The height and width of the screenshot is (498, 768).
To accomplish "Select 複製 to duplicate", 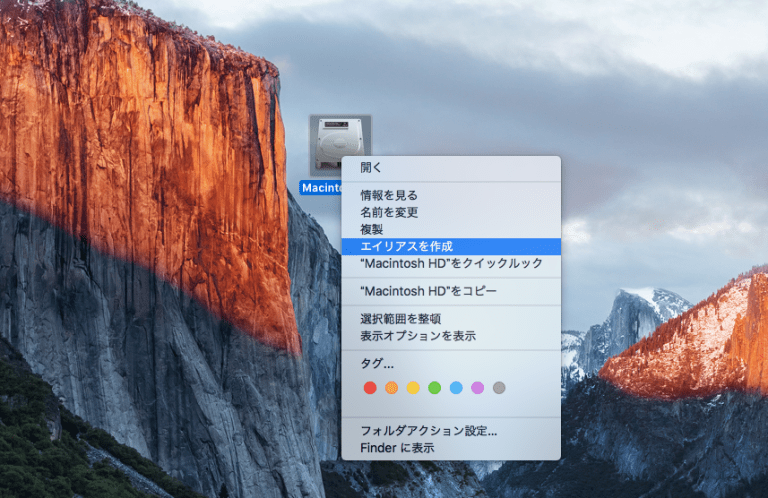I will [451, 229].
